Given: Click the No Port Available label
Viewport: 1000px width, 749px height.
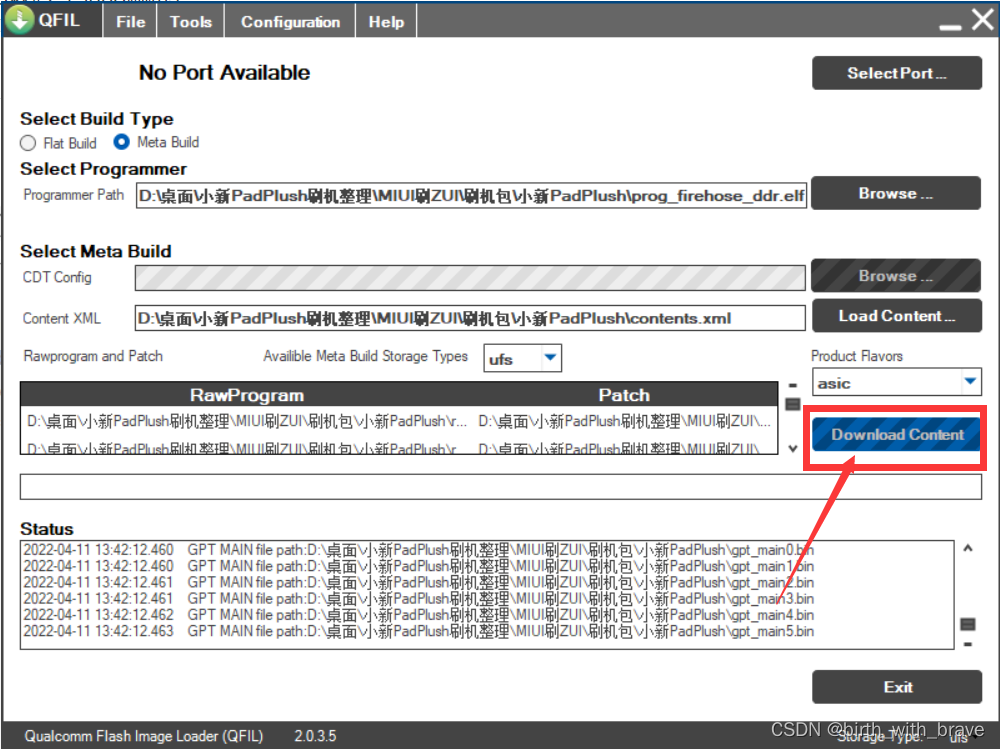Looking at the screenshot, I should coord(224,72).
